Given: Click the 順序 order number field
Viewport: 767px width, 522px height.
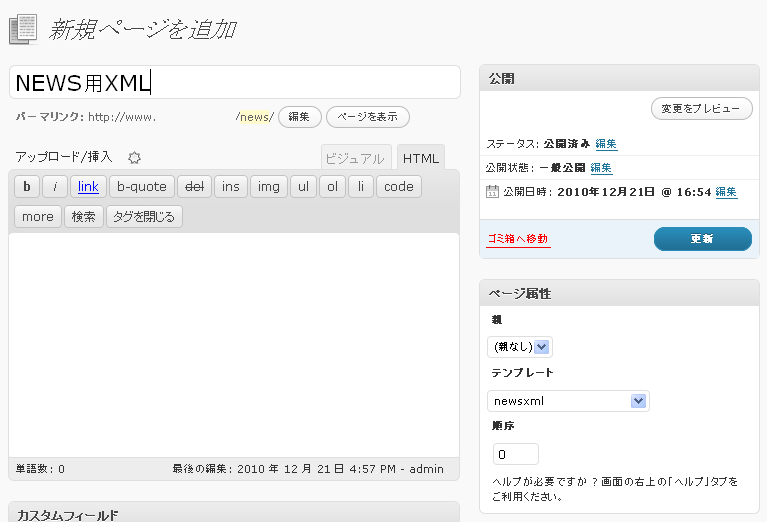Looking at the screenshot, I should (x=516, y=454).
